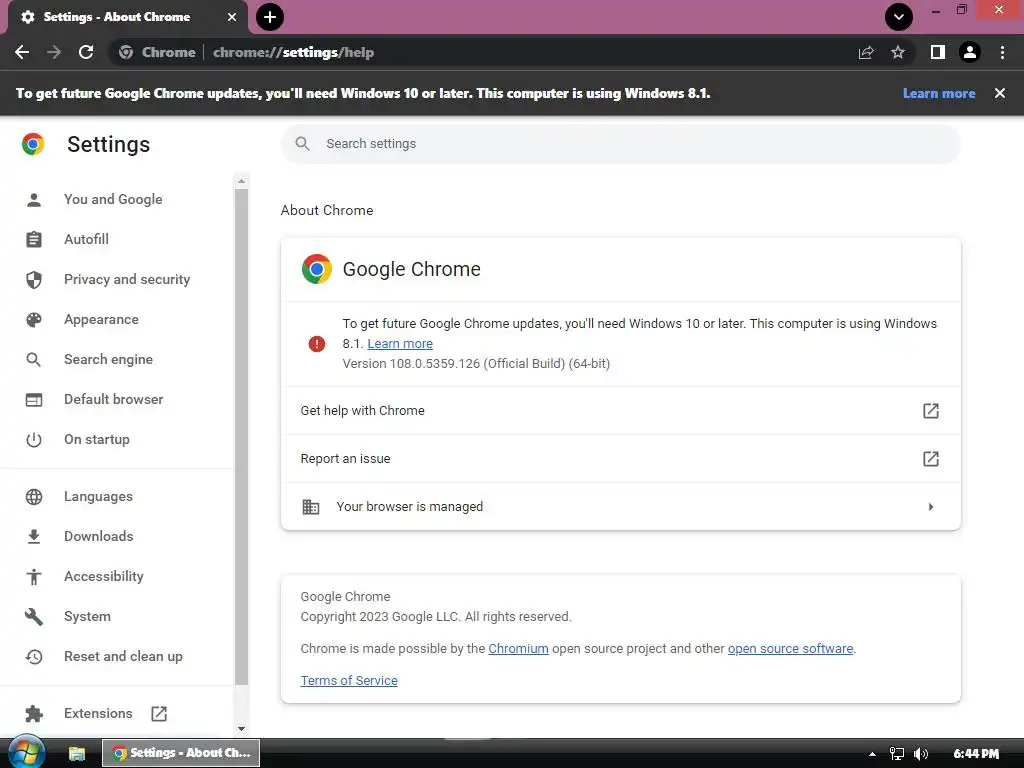Bookmark this page with the star icon

(898, 52)
